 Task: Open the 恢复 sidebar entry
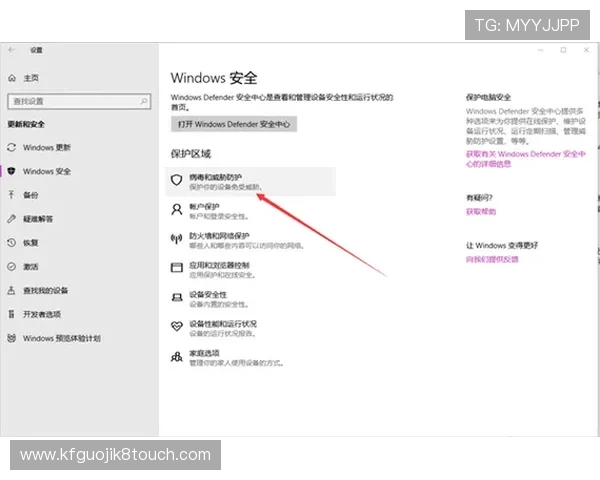31,243
